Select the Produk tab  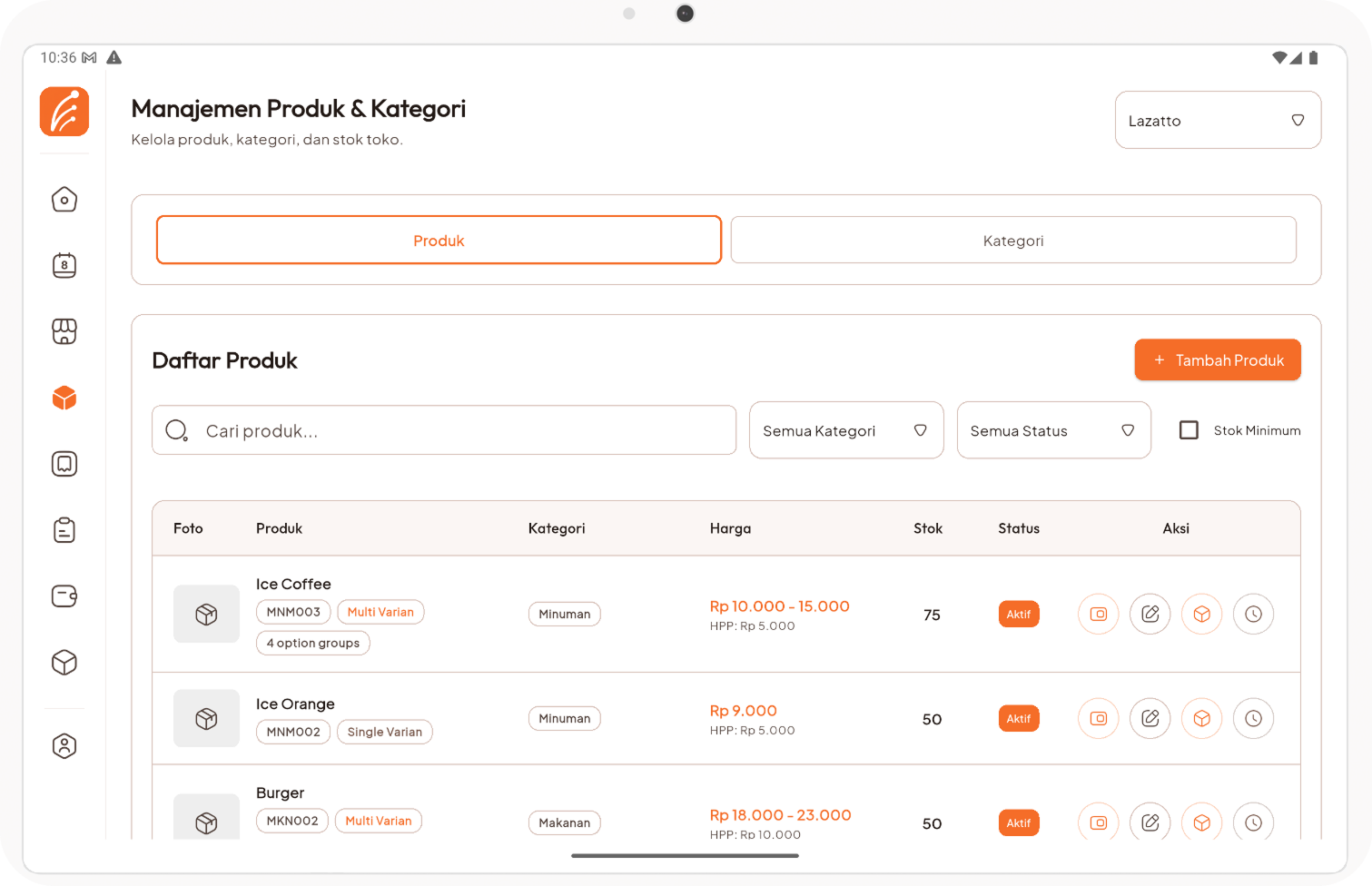[x=439, y=241]
